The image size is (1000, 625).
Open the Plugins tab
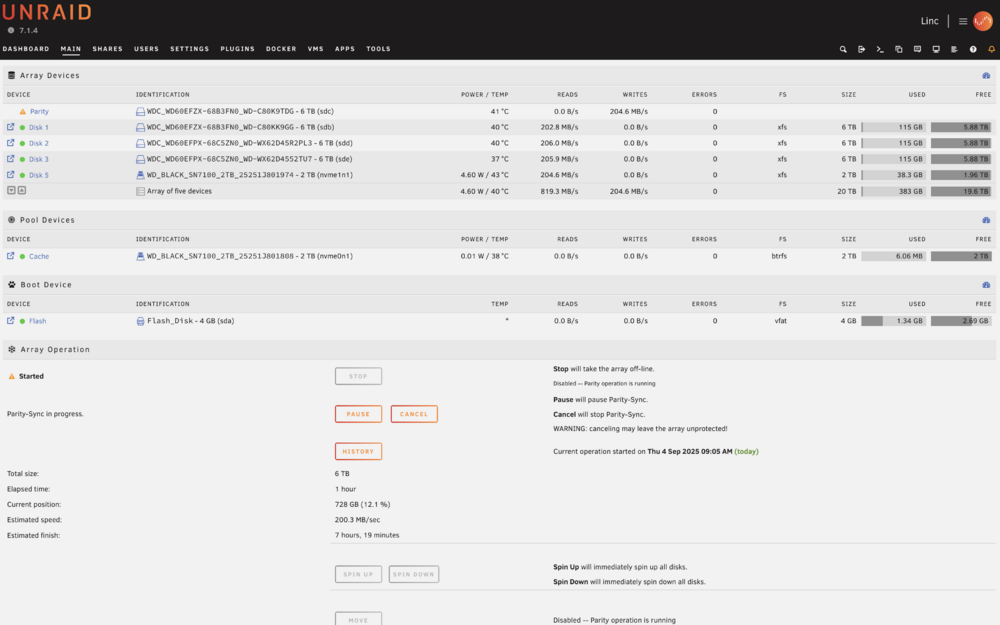click(x=237, y=49)
